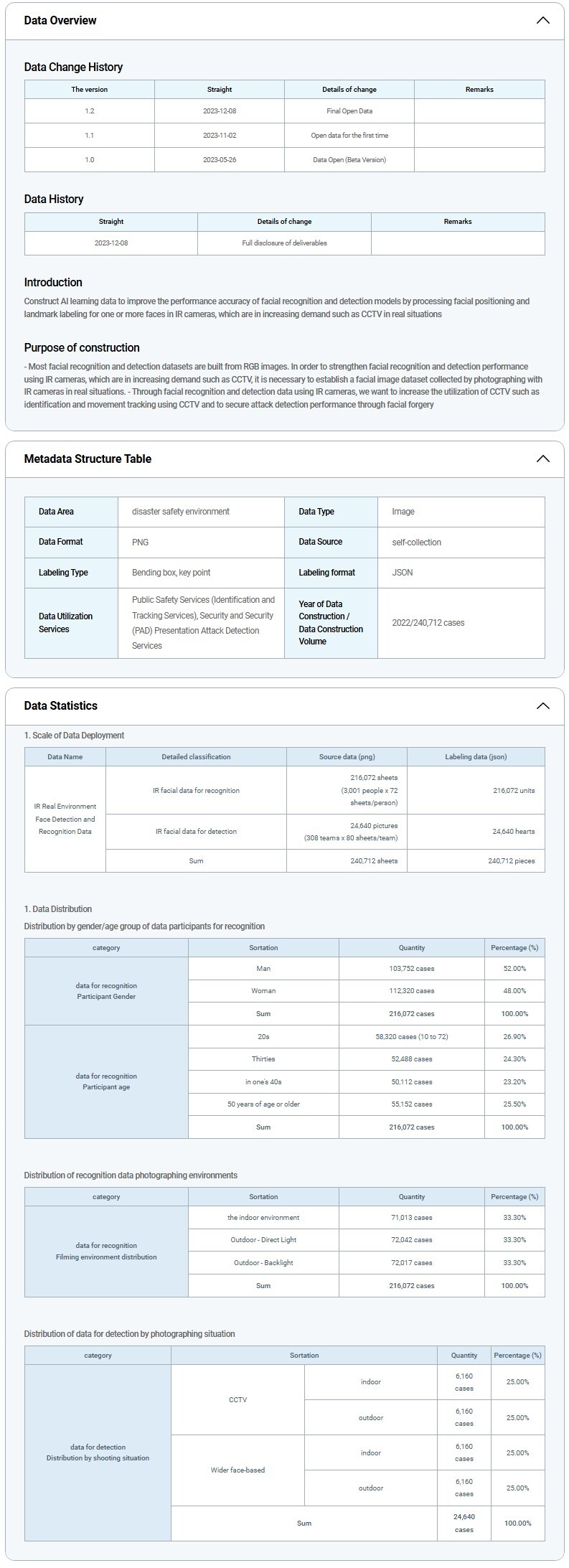Select version 1.2 in Data Change History
The height and width of the screenshot is (1568, 569).
click(90, 111)
